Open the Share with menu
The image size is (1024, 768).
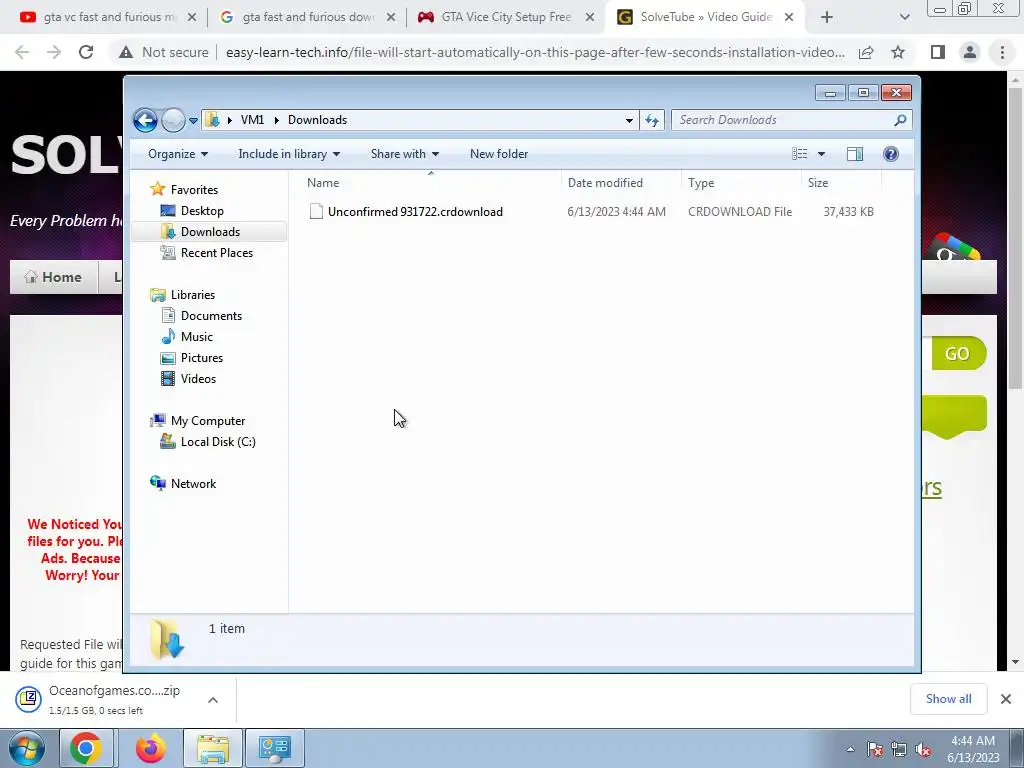coord(405,154)
